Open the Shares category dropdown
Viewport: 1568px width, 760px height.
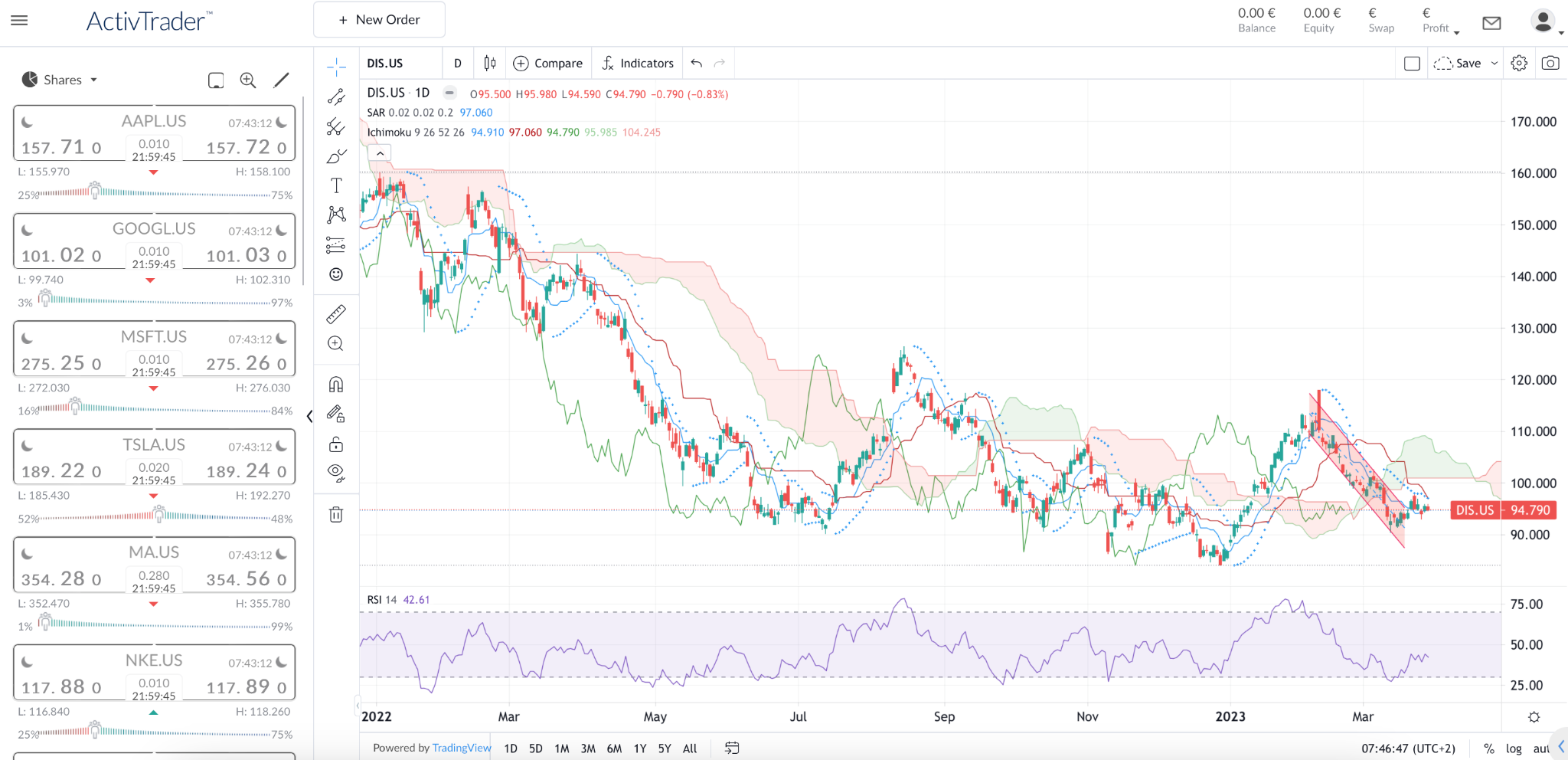pyautogui.click(x=60, y=80)
